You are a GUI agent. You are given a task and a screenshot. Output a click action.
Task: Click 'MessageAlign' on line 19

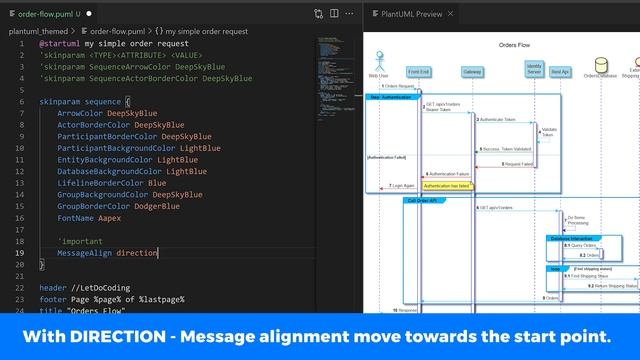tap(84, 253)
